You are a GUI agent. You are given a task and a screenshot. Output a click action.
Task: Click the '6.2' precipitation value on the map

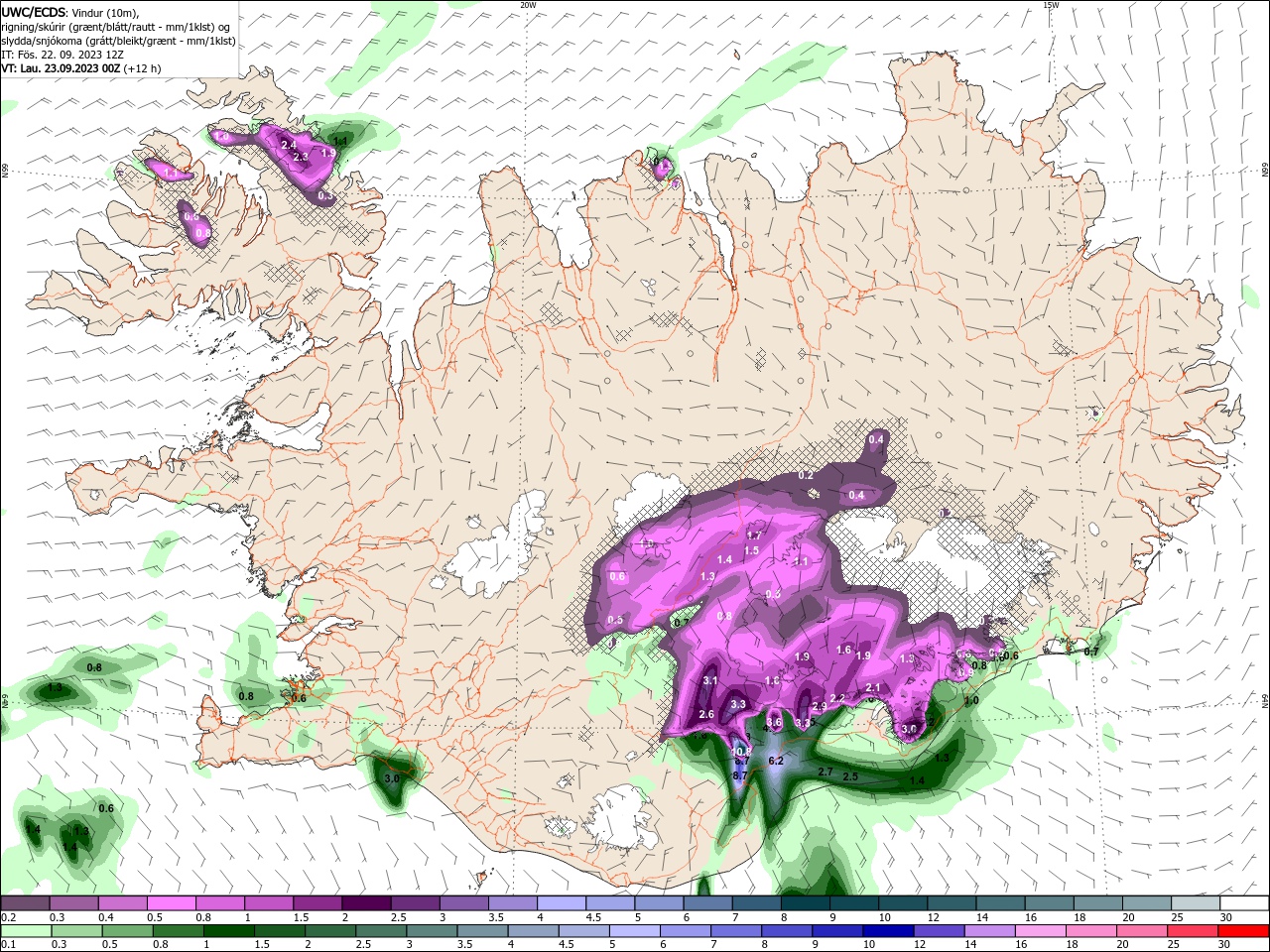pyautogui.click(x=776, y=762)
